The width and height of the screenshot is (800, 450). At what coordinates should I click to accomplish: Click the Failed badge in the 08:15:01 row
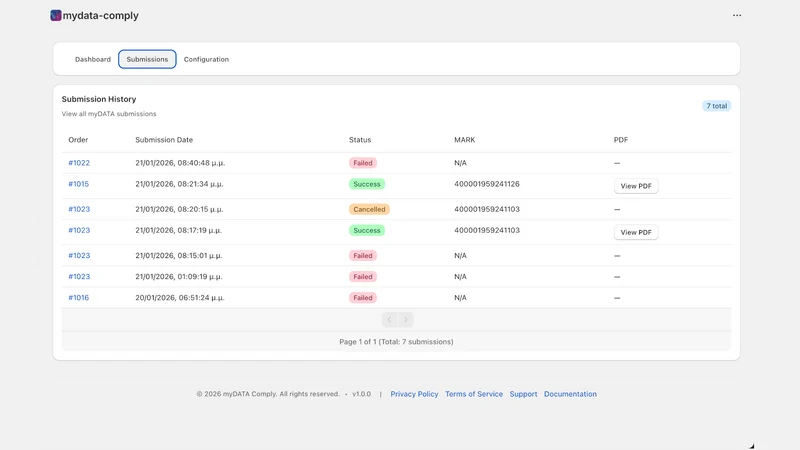pos(363,256)
